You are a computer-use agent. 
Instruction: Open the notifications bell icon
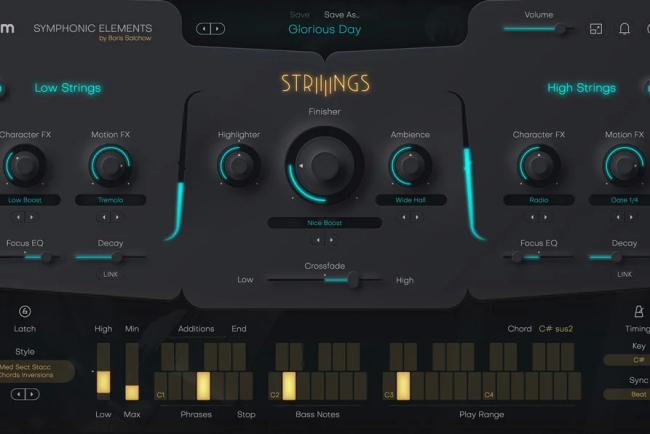pyautogui.click(x=624, y=29)
